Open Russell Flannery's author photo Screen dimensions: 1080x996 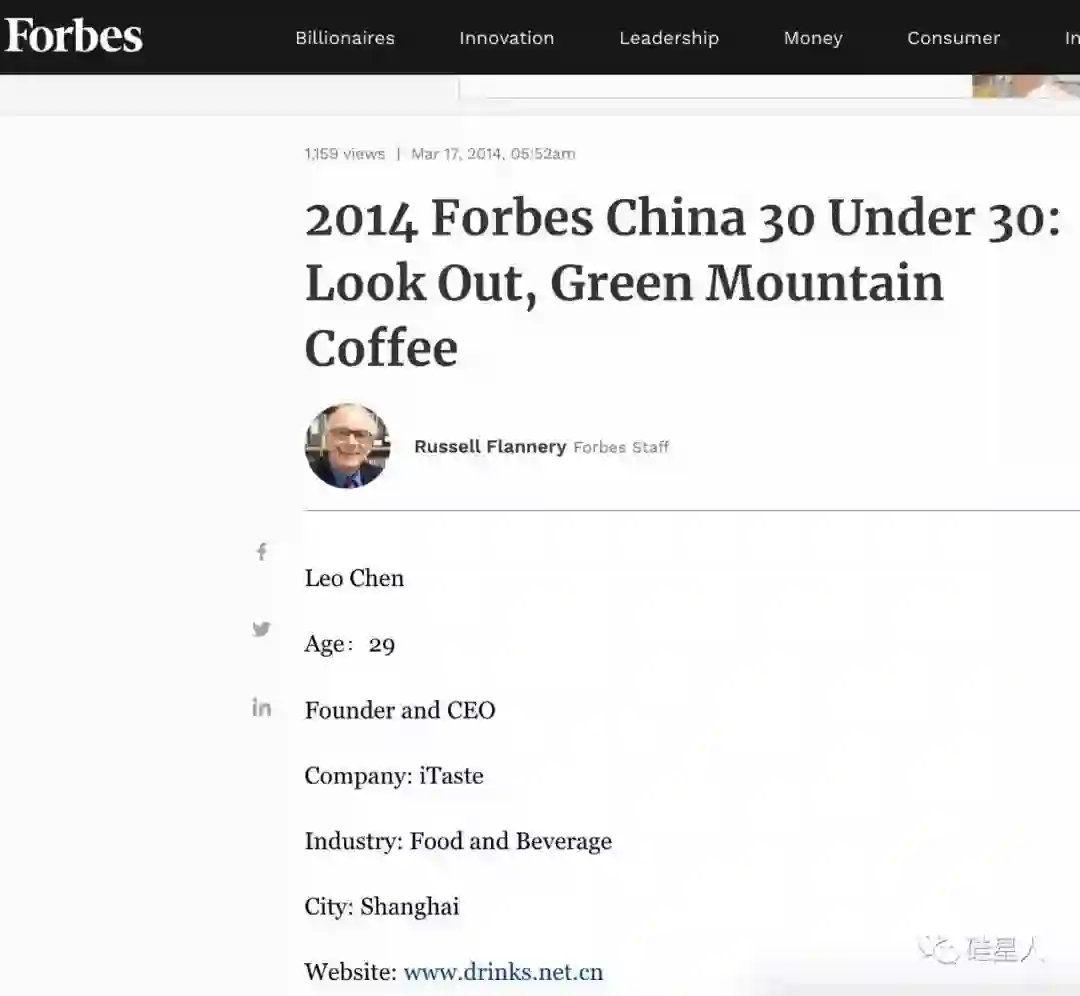pos(348,446)
